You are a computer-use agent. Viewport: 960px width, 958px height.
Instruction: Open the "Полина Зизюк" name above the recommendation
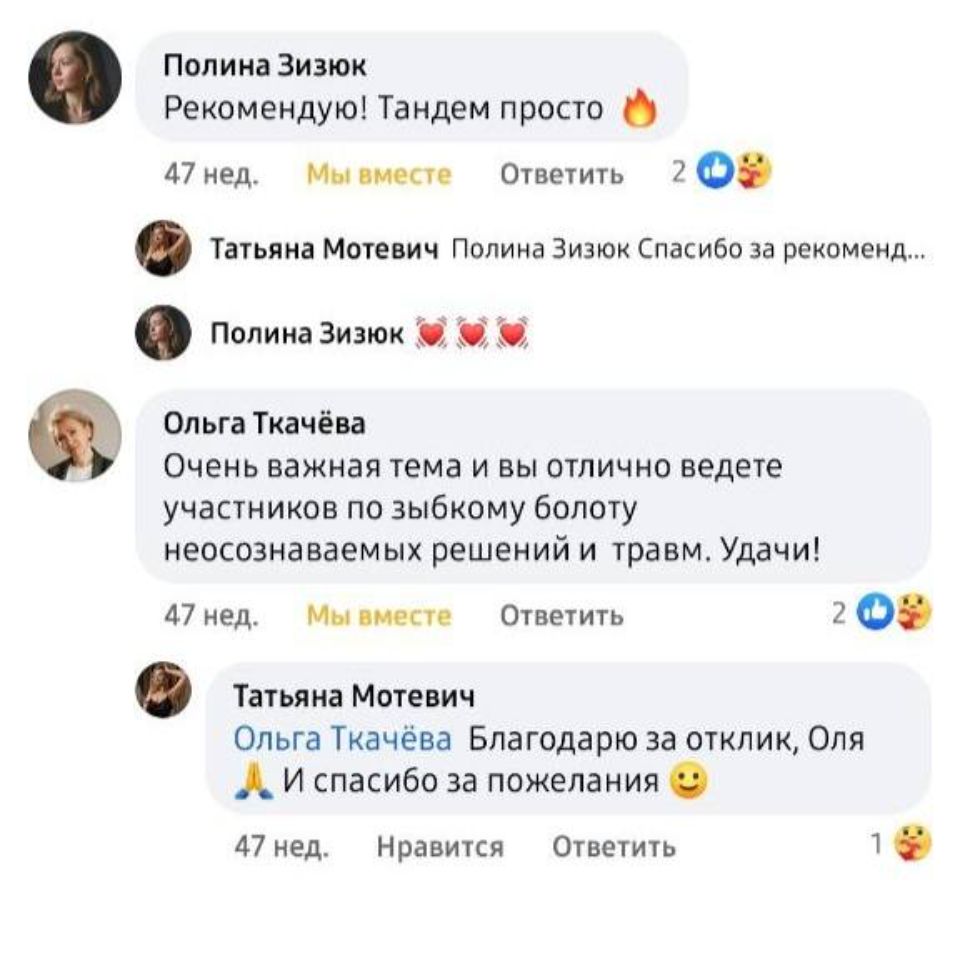[x=264, y=67]
